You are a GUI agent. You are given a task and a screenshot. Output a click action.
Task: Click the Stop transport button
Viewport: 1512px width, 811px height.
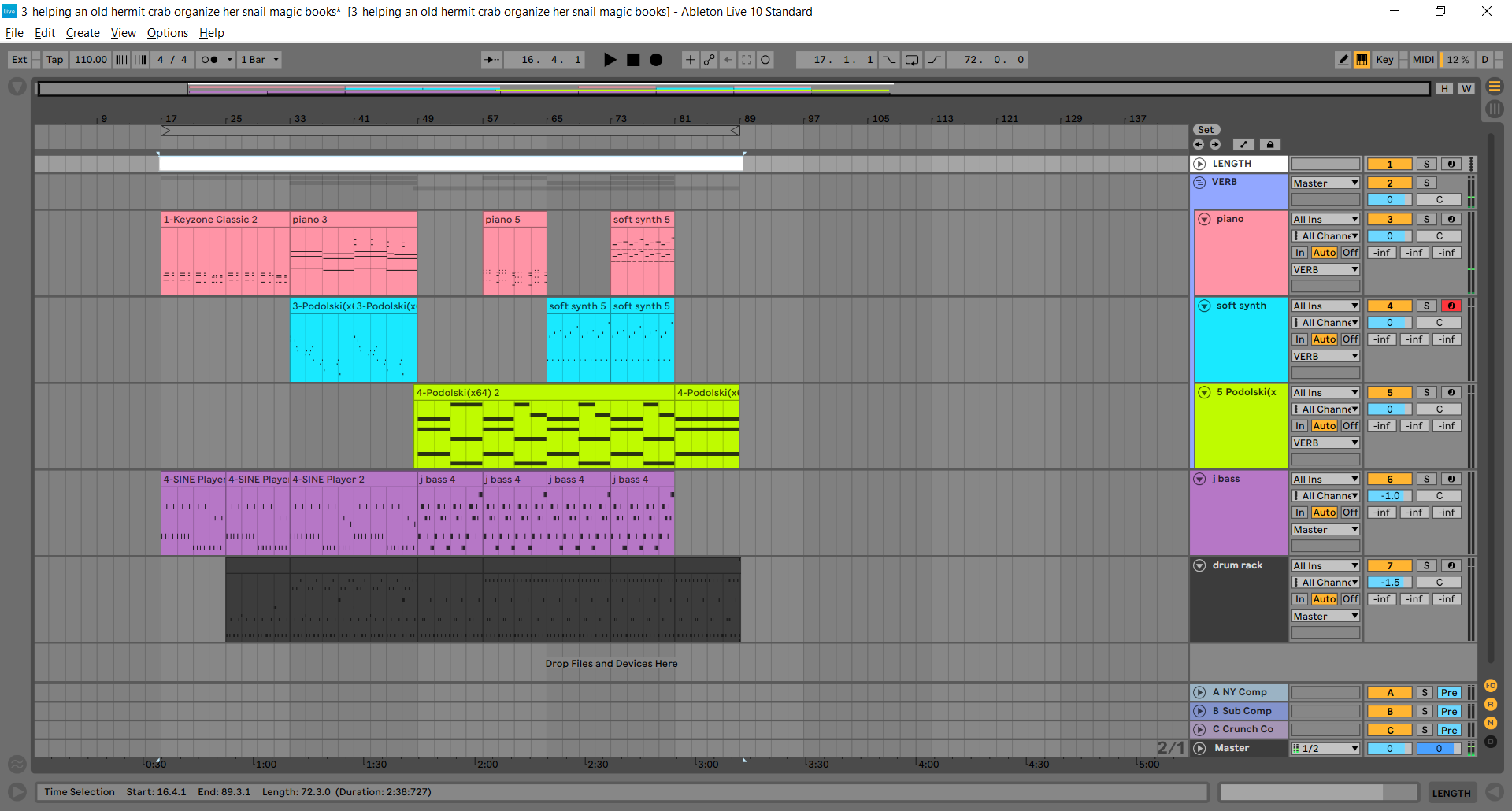point(633,60)
